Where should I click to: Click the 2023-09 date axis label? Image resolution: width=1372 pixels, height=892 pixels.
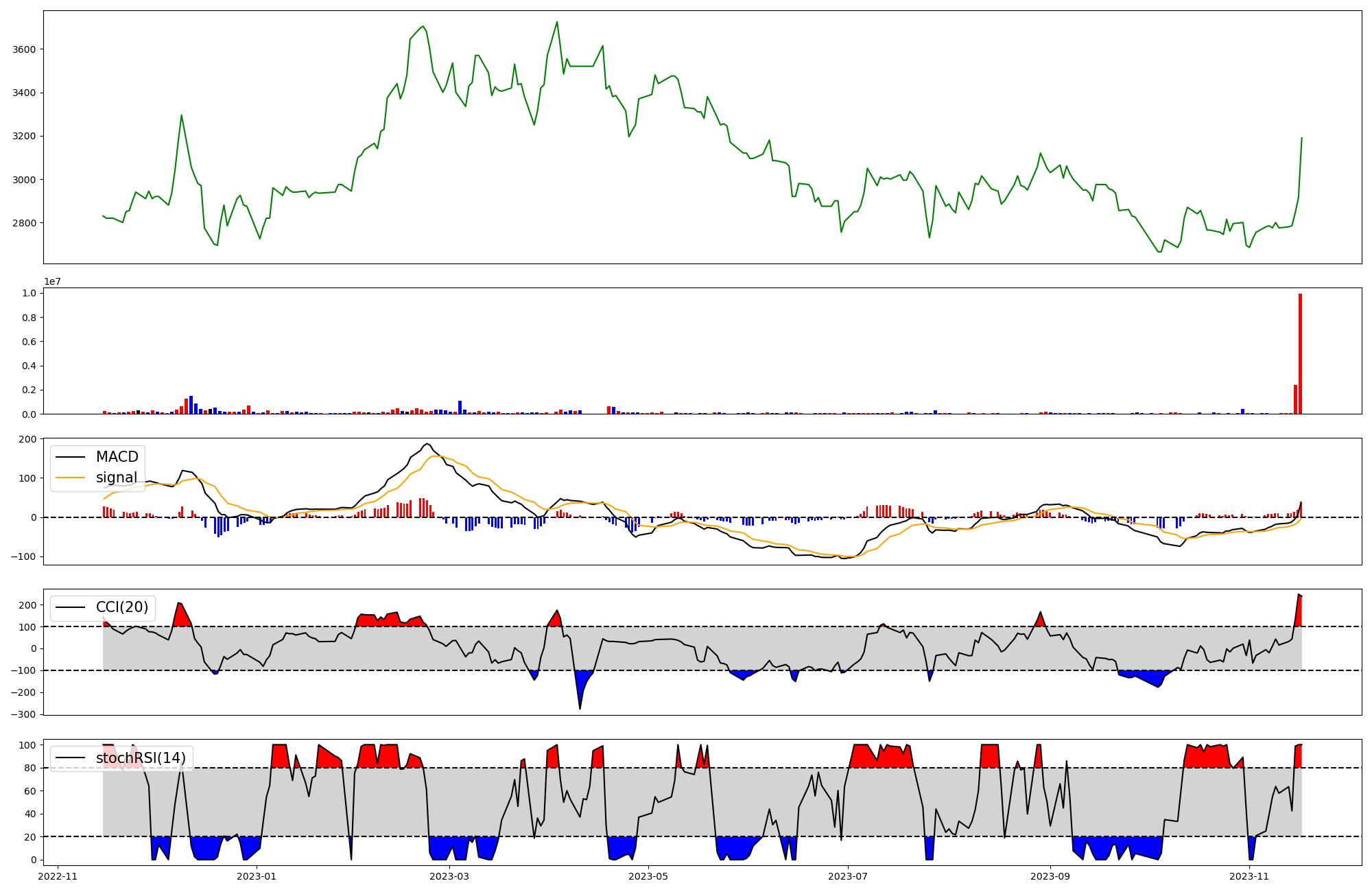pyautogui.click(x=1050, y=876)
